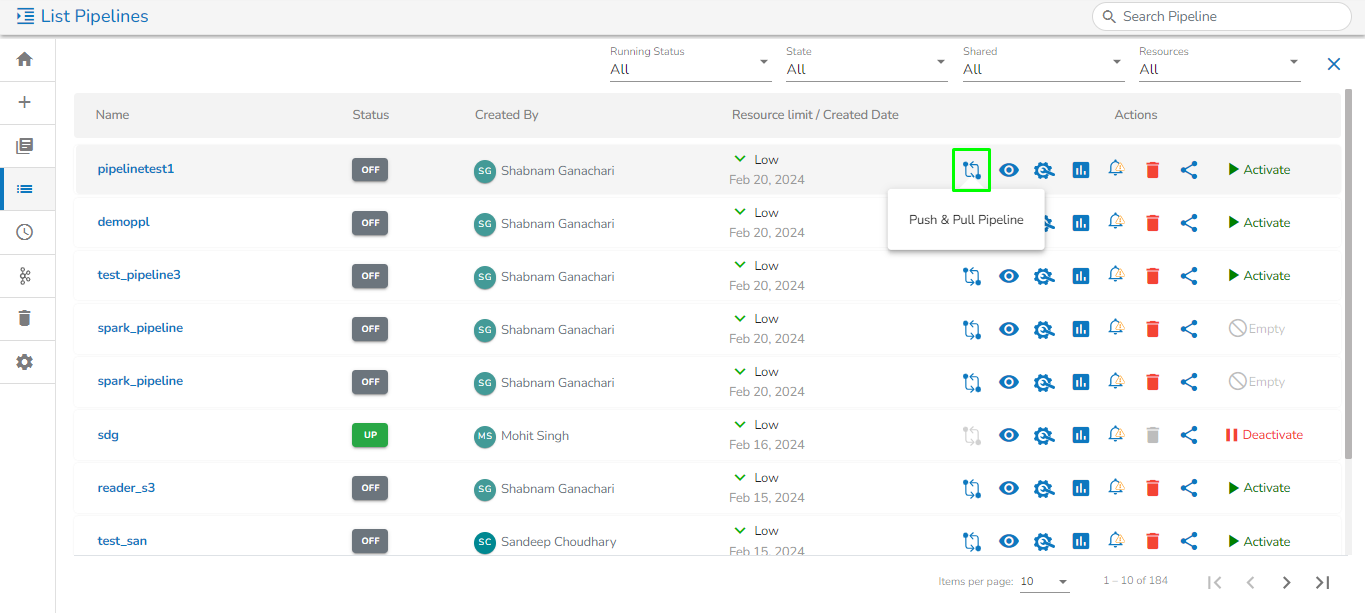Change items per page dropdown
Image resolution: width=1365 pixels, height=613 pixels.
tap(1044, 582)
